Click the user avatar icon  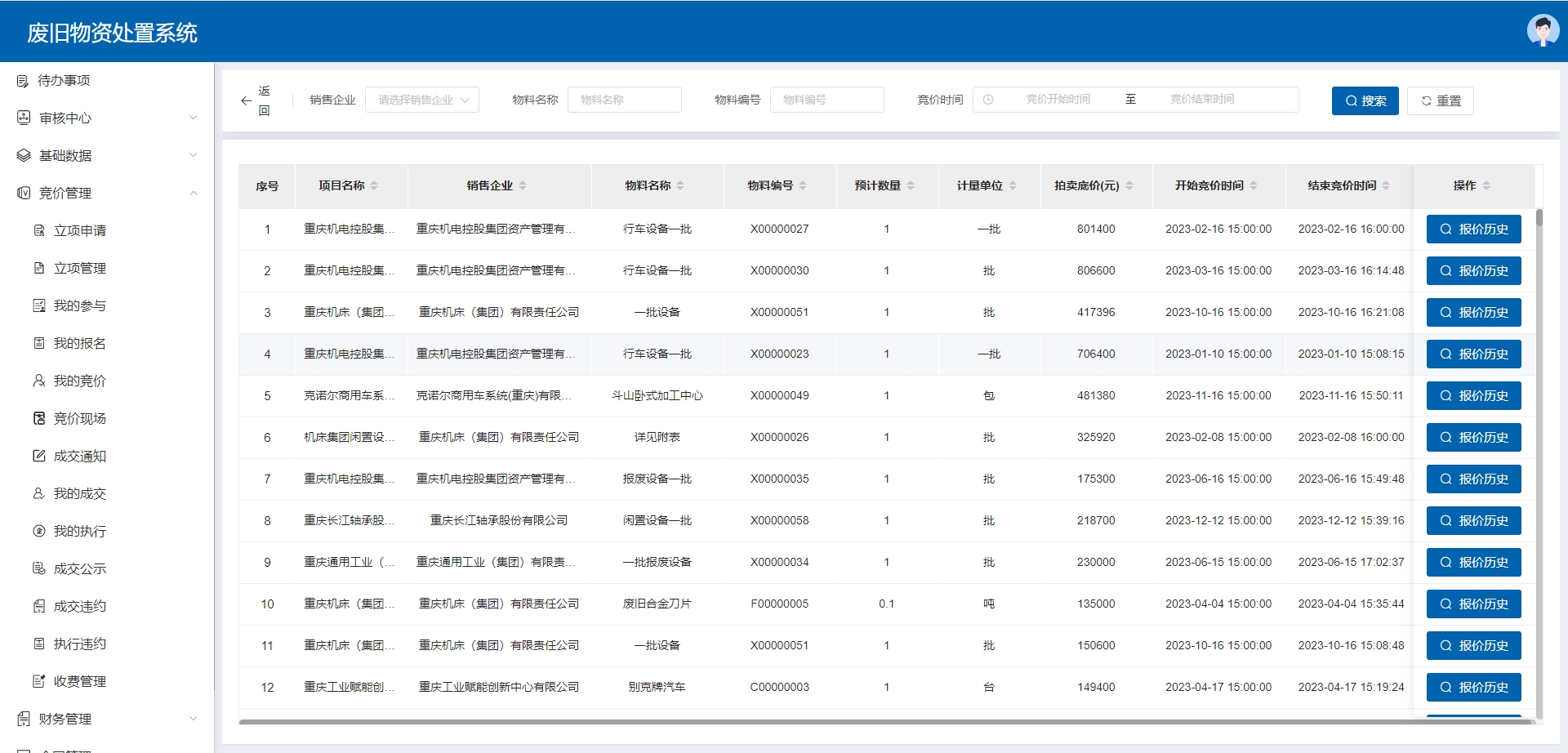tap(1542, 31)
